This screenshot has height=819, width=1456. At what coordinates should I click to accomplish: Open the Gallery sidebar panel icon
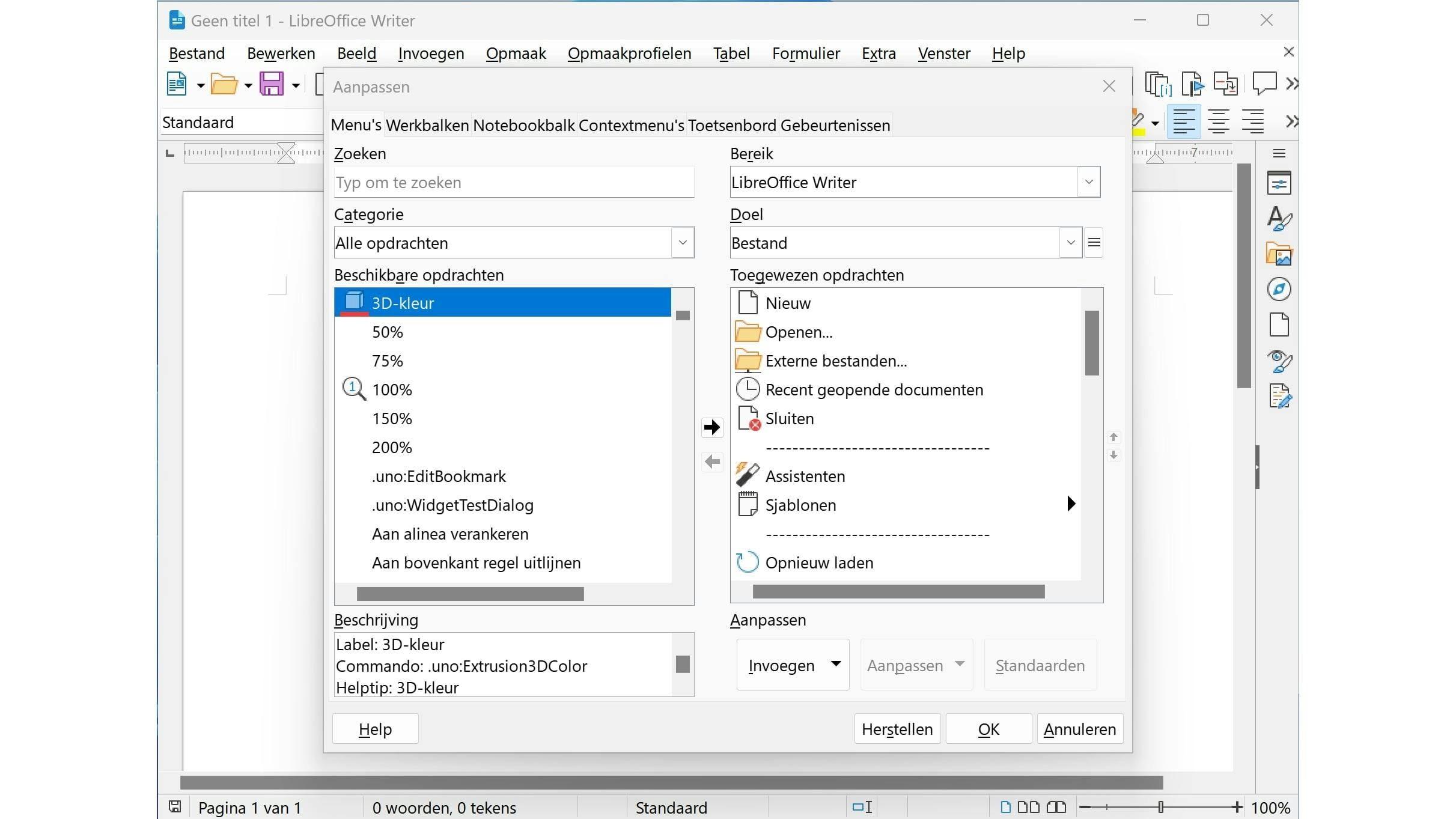pyautogui.click(x=1279, y=254)
